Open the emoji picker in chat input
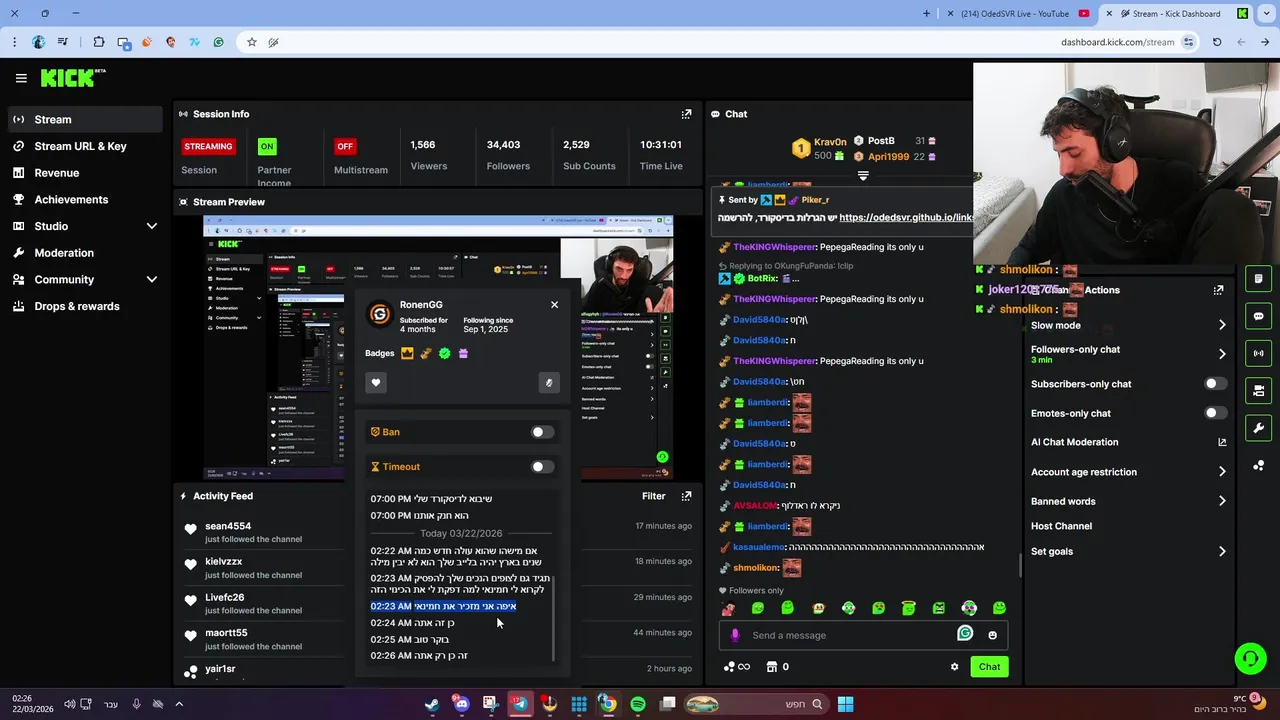Viewport: 1280px width, 720px height. (x=992, y=635)
